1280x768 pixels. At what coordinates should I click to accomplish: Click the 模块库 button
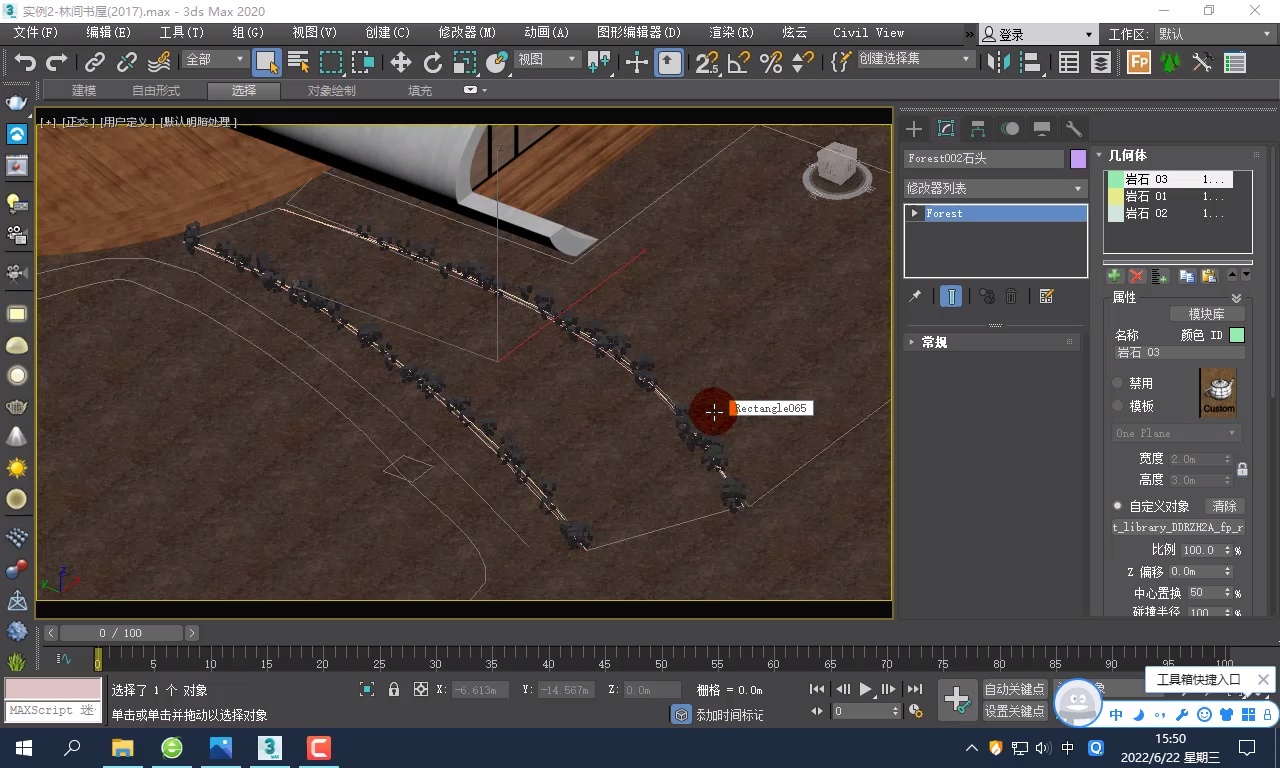[1206, 314]
